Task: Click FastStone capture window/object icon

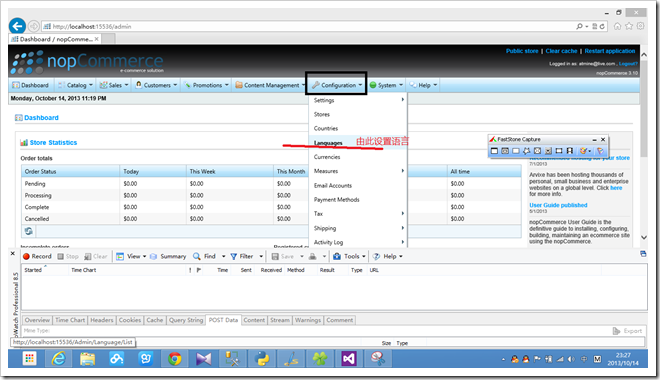Action: [x=505, y=151]
